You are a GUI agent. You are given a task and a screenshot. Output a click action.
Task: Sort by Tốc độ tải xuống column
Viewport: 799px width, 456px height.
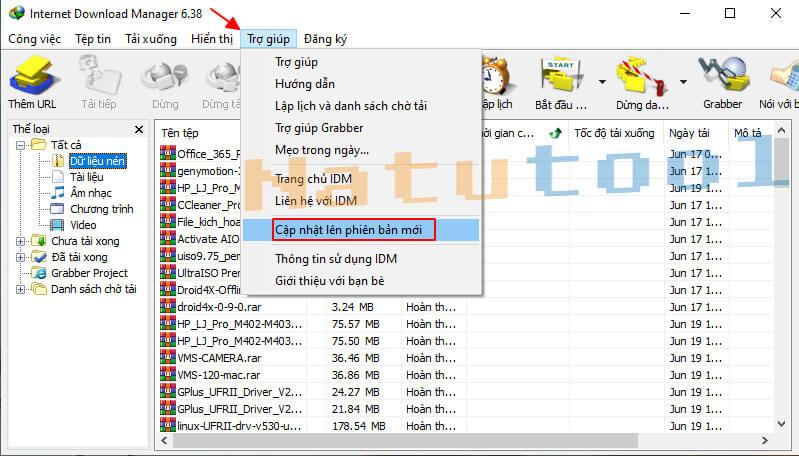point(616,133)
